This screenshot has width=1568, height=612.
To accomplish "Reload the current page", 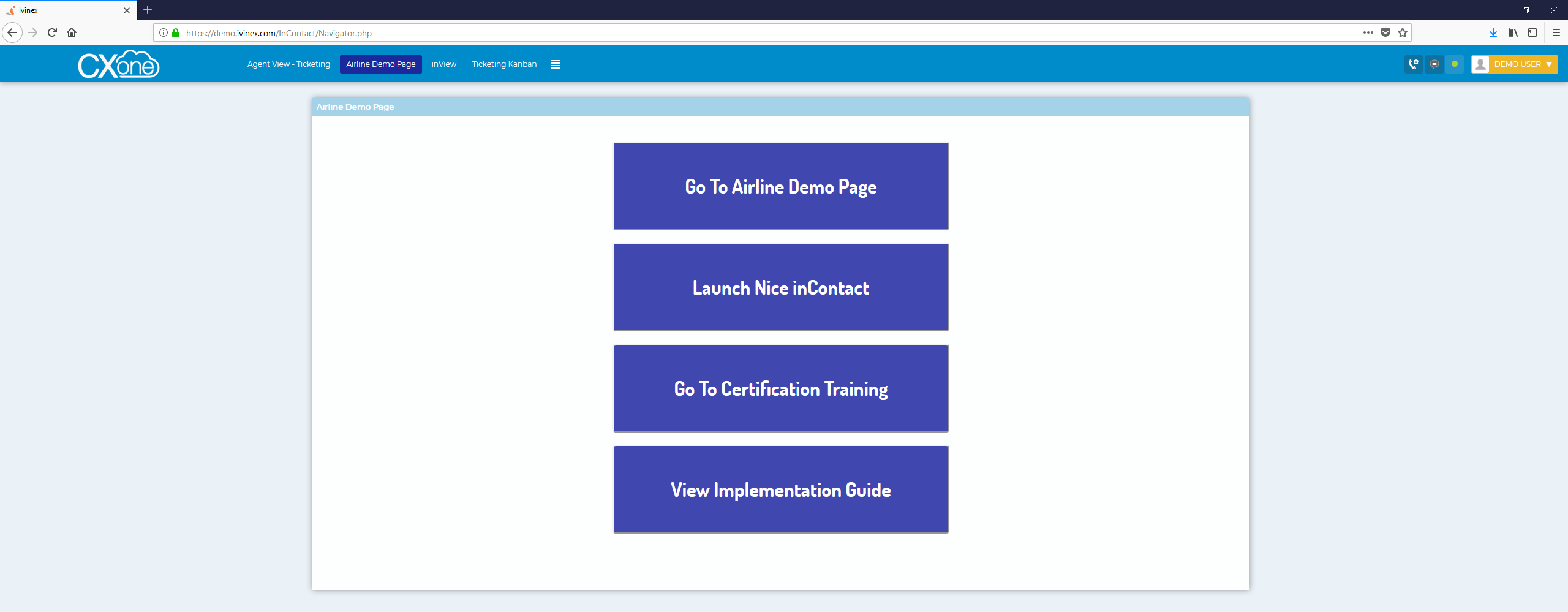I will point(52,33).
